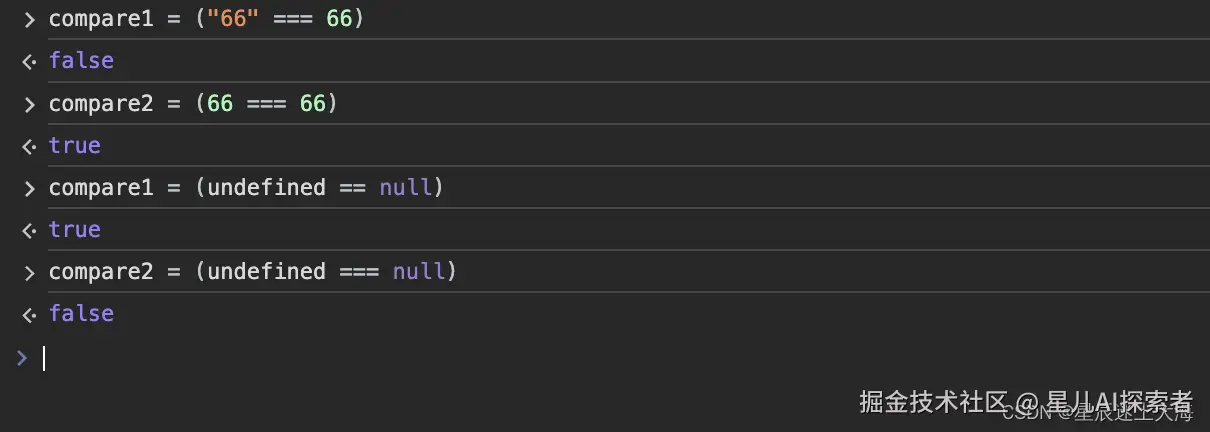Click the input chevron beside the undefined == null line
This screenshot has width=1210, height=432.
[x=29, y=188]
